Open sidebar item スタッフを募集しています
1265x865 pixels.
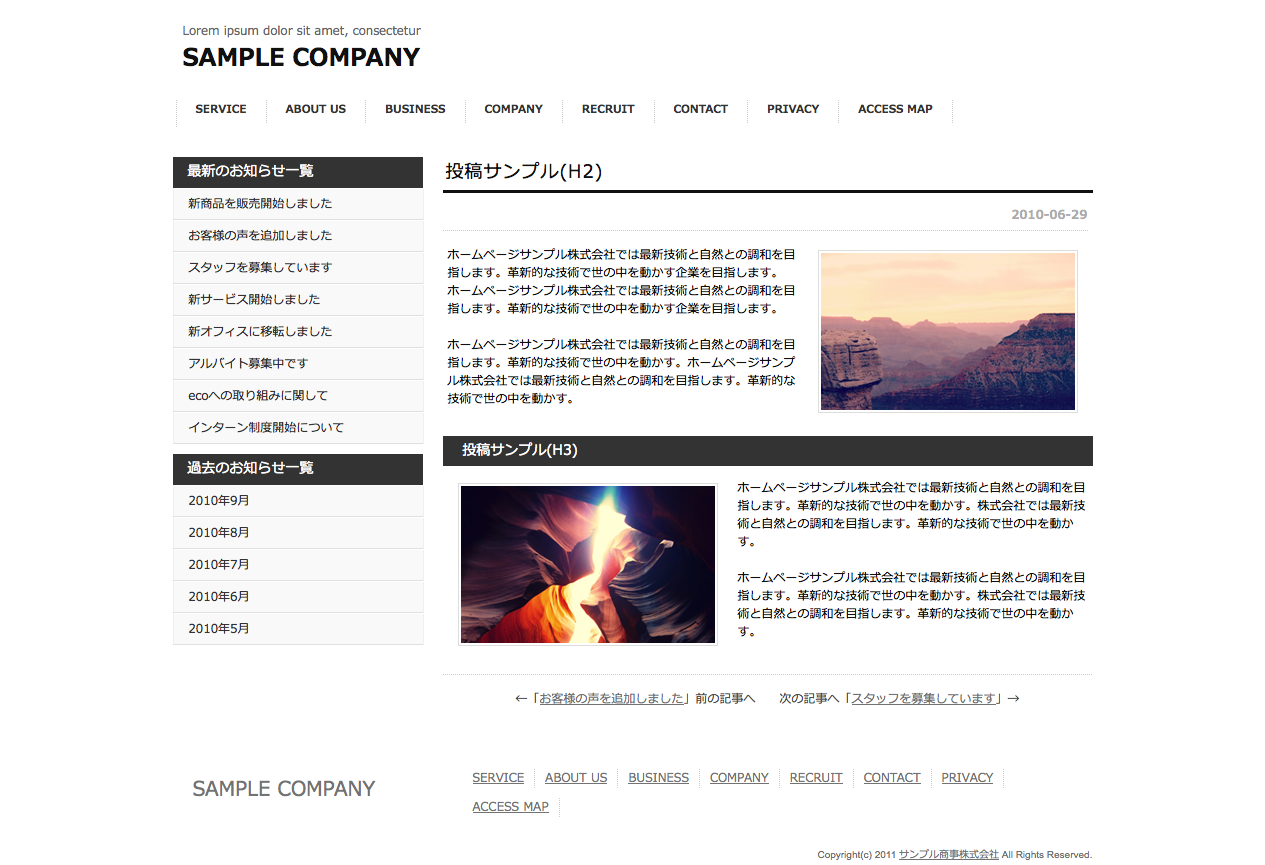tap(260, 268)
